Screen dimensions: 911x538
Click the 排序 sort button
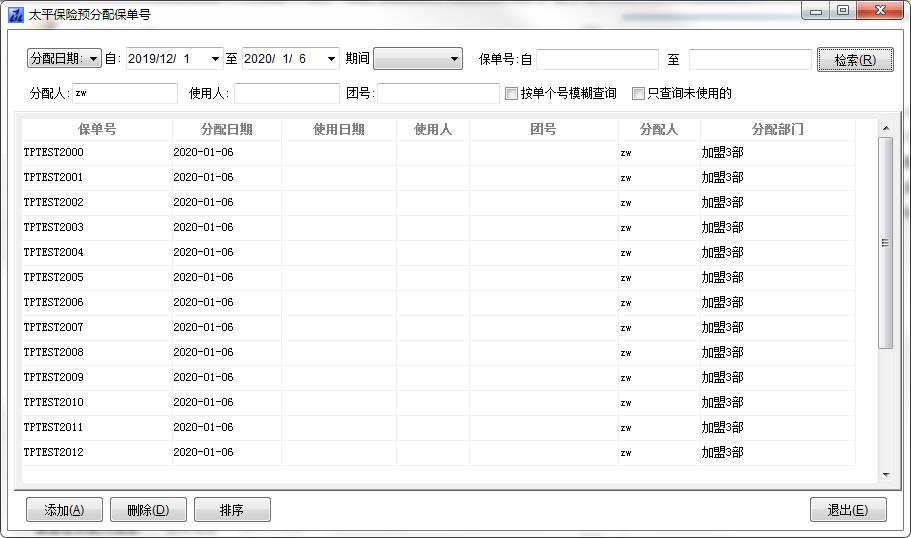point(232,510)
